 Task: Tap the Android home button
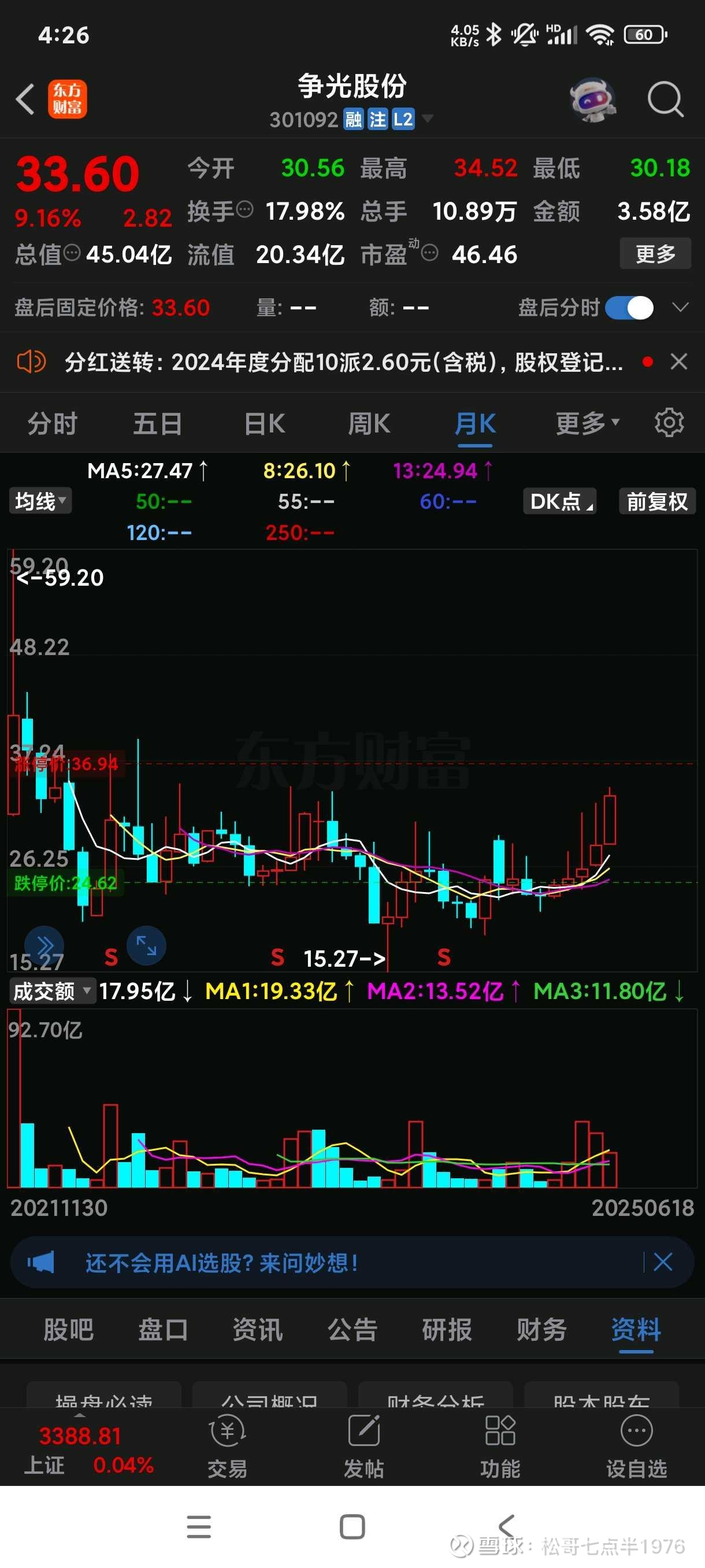point(352,1526)
